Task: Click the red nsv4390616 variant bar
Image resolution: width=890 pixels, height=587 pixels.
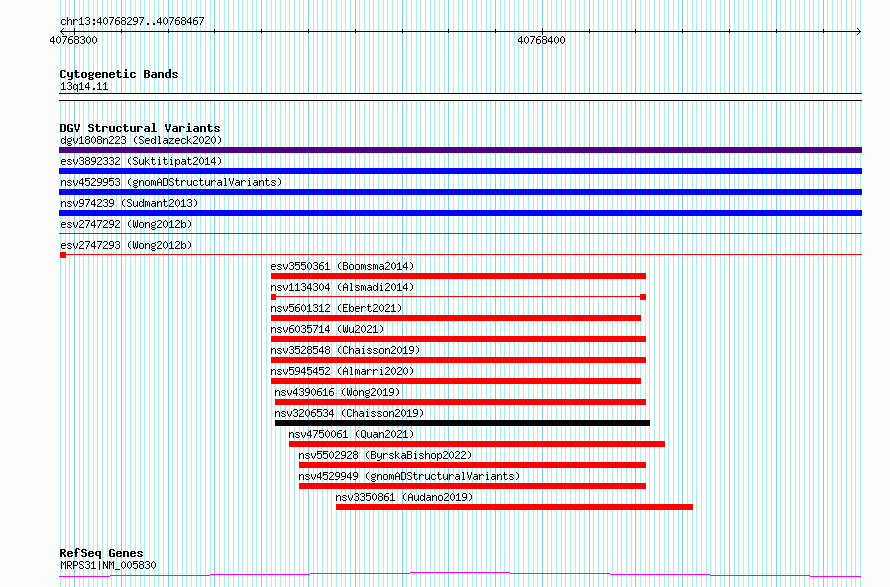Action: point(460,402)
